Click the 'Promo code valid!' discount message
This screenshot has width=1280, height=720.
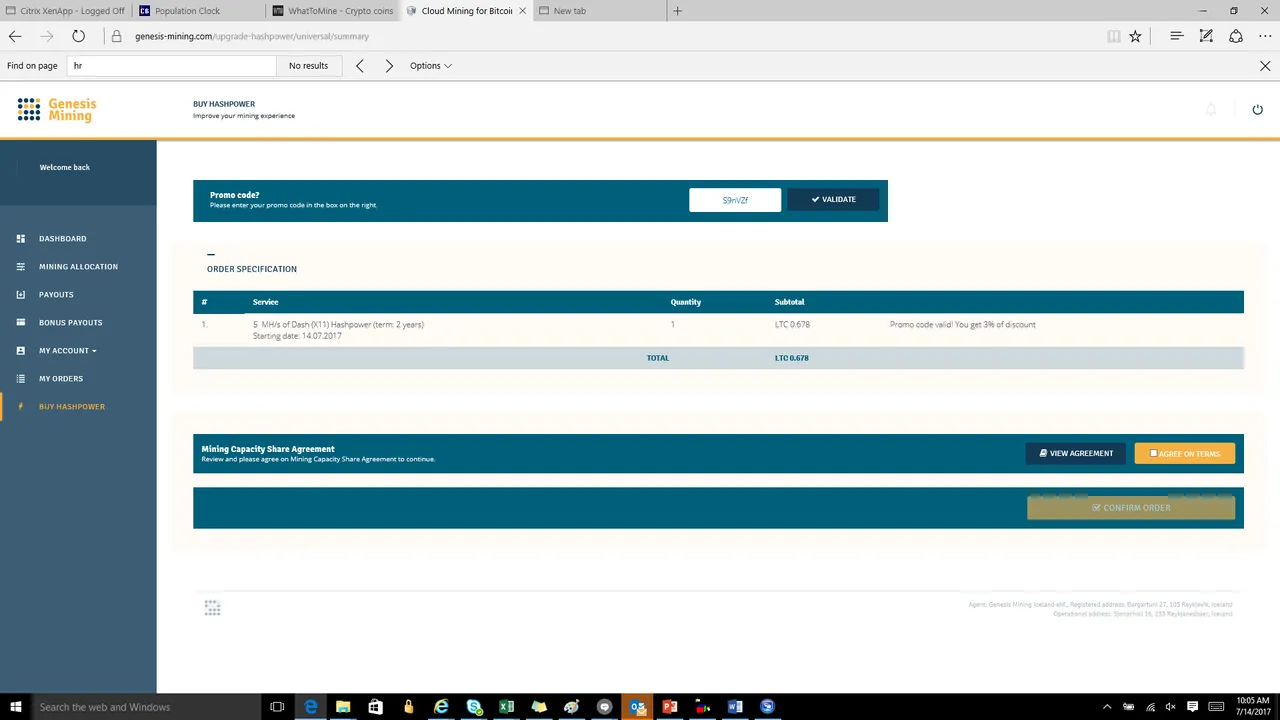tap(962, 325)
